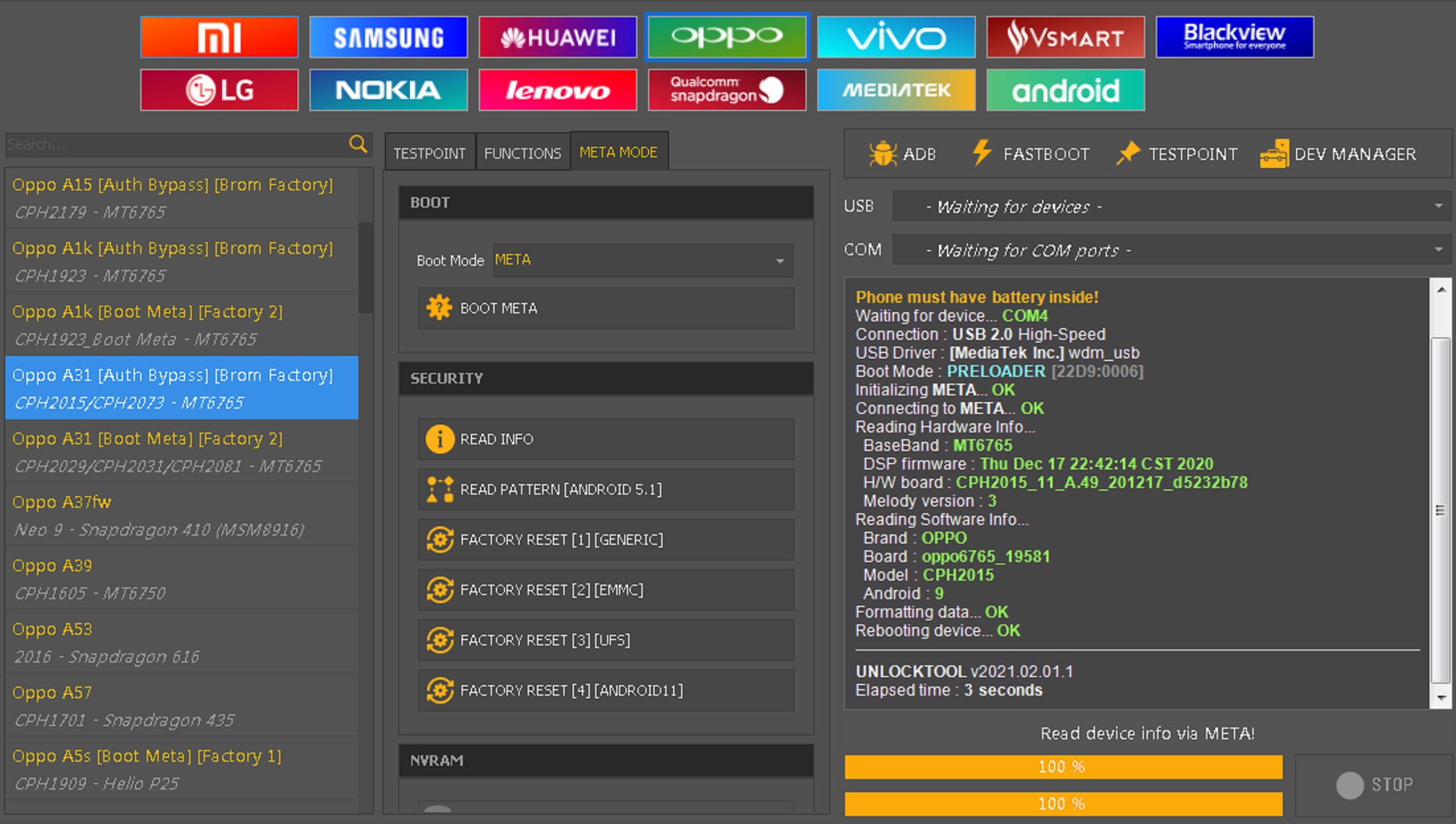1456x824 pixels.
Task: Select Oppo A57 model entry
Action: 182,706
